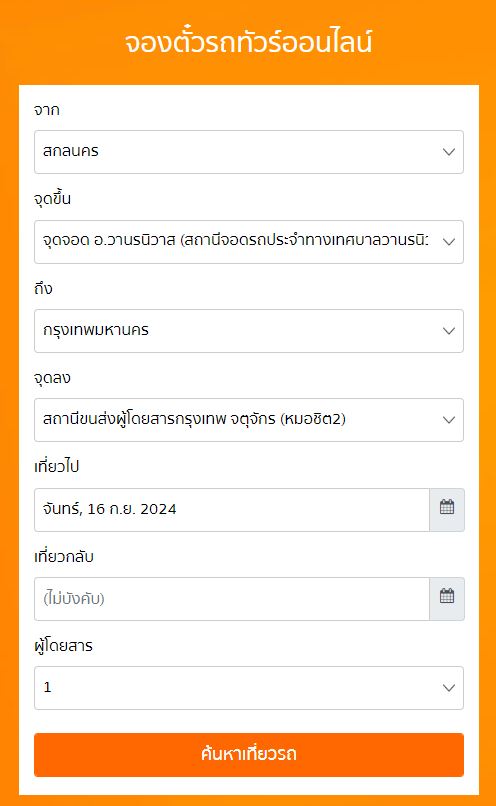The width and height of the screenshot is (496, 806).
Task: Click the chevron arrow on หมอชิต2 dropdown
Action: pos(449,420)
